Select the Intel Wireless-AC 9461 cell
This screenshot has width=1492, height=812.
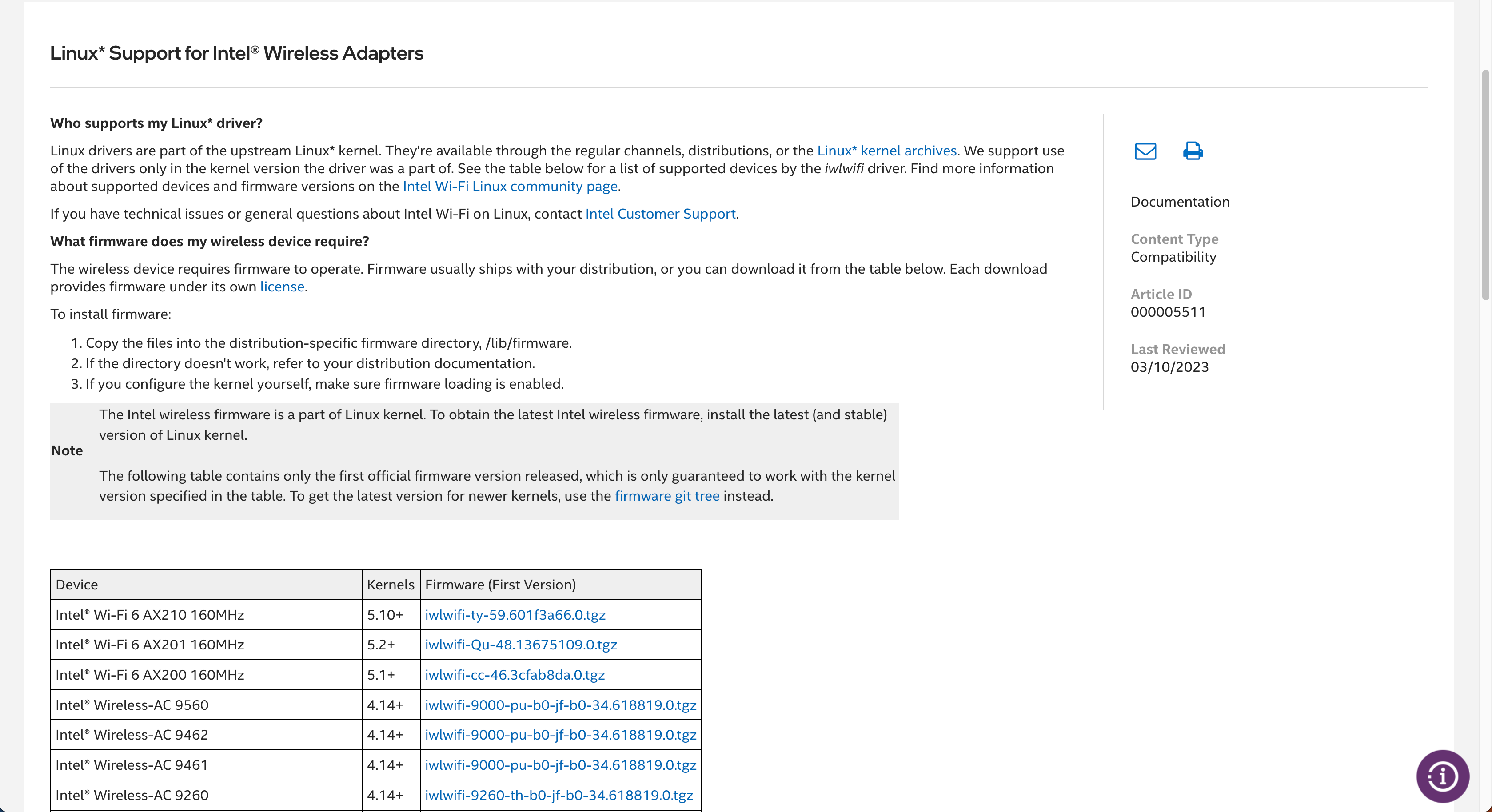206,764
